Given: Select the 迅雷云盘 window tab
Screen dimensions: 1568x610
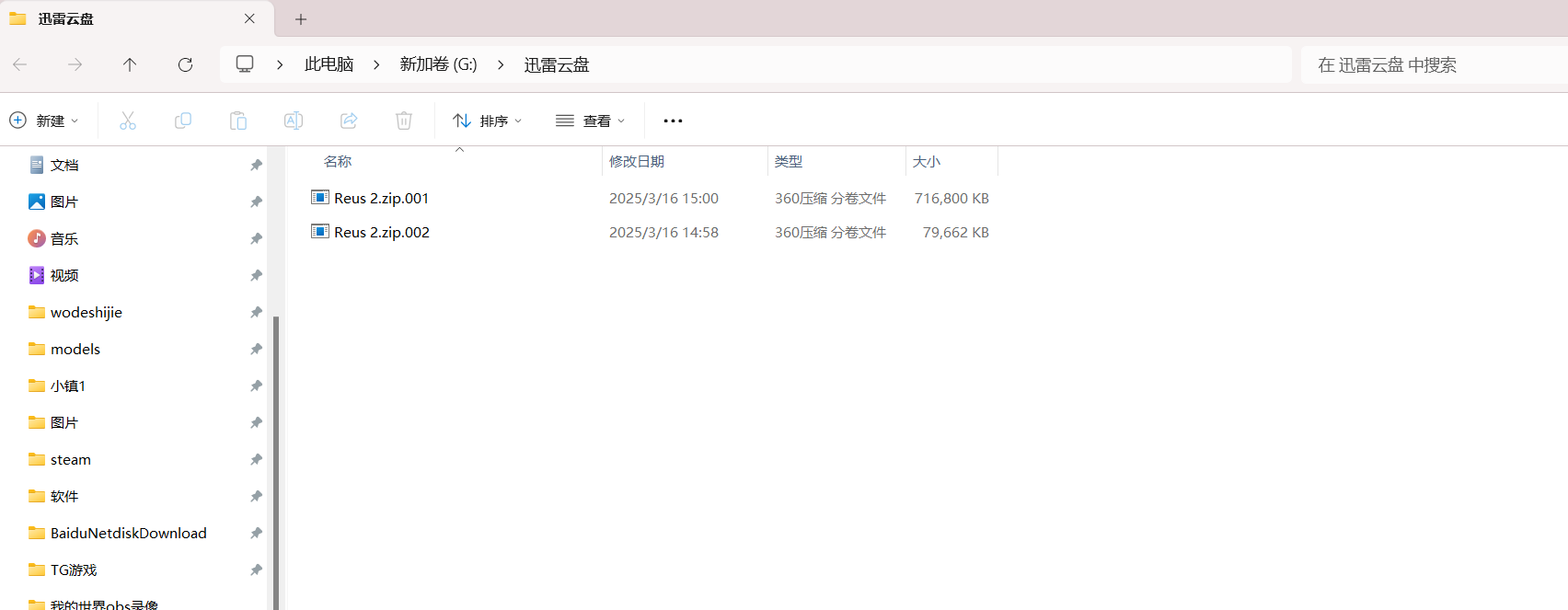Looking at the screenshot, I should point(136,18).
